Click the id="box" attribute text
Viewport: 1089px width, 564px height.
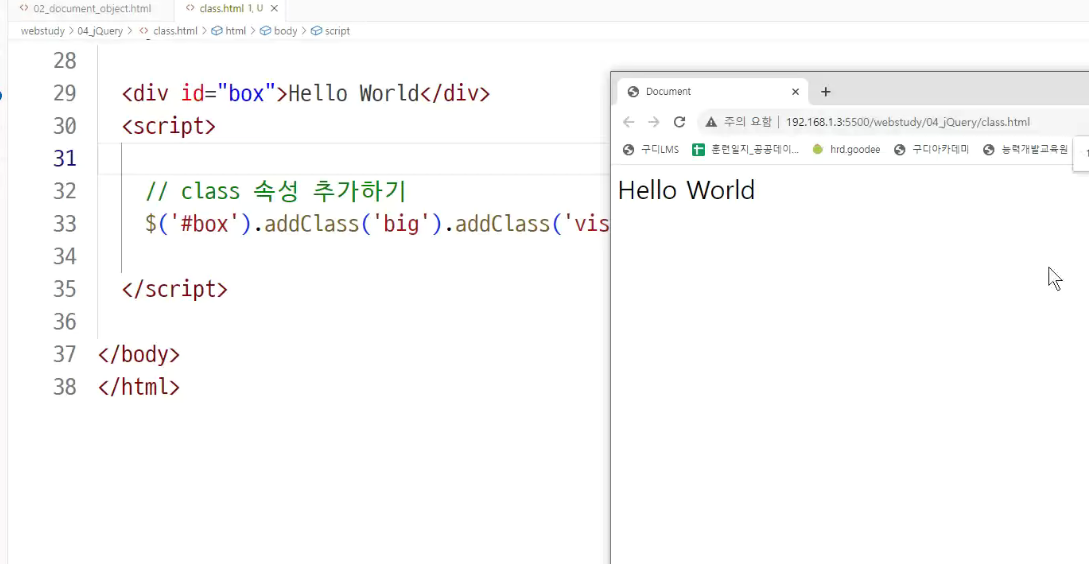click(228, 93)
